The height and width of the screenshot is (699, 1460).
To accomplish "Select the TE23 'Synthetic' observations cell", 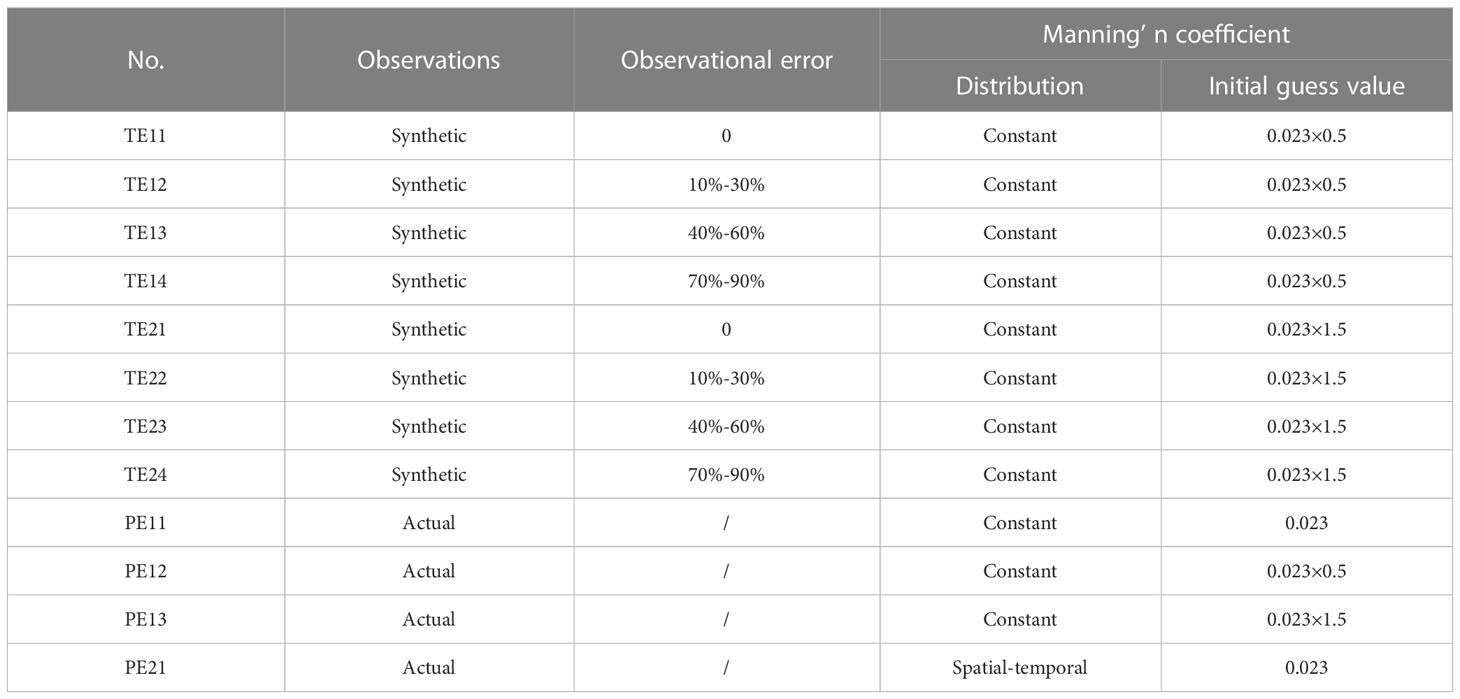I will tap(429, 426).
